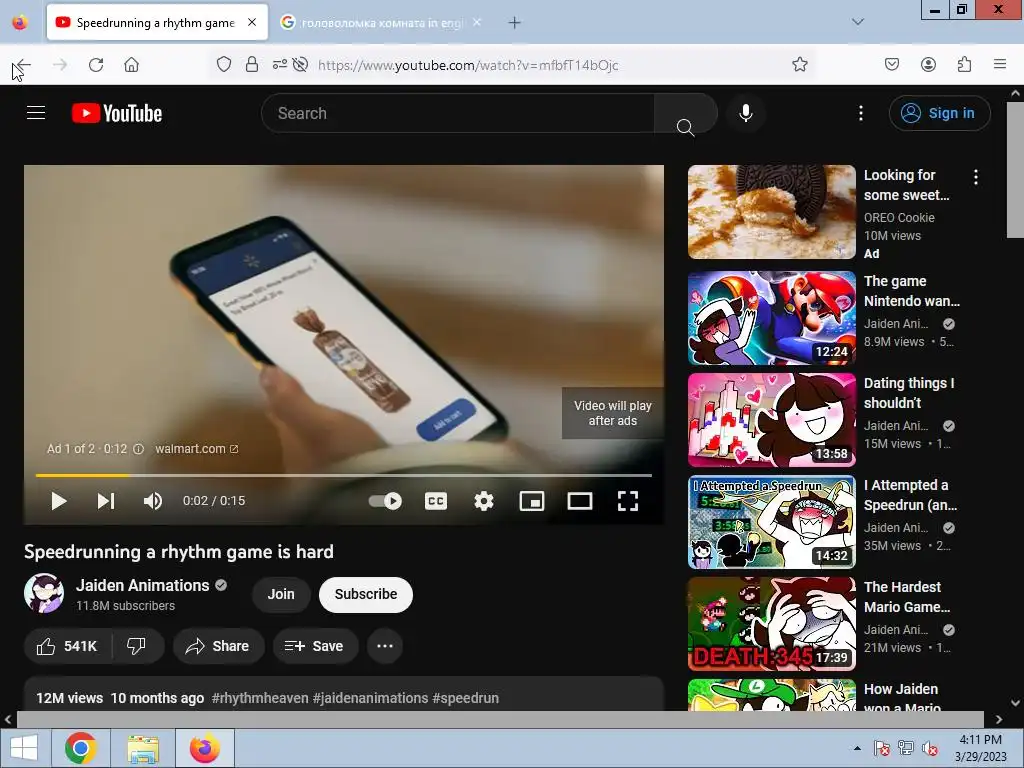This screenshot has width=1024, height=768.
Task: Show hidden system tray icons
Action: 857,748
